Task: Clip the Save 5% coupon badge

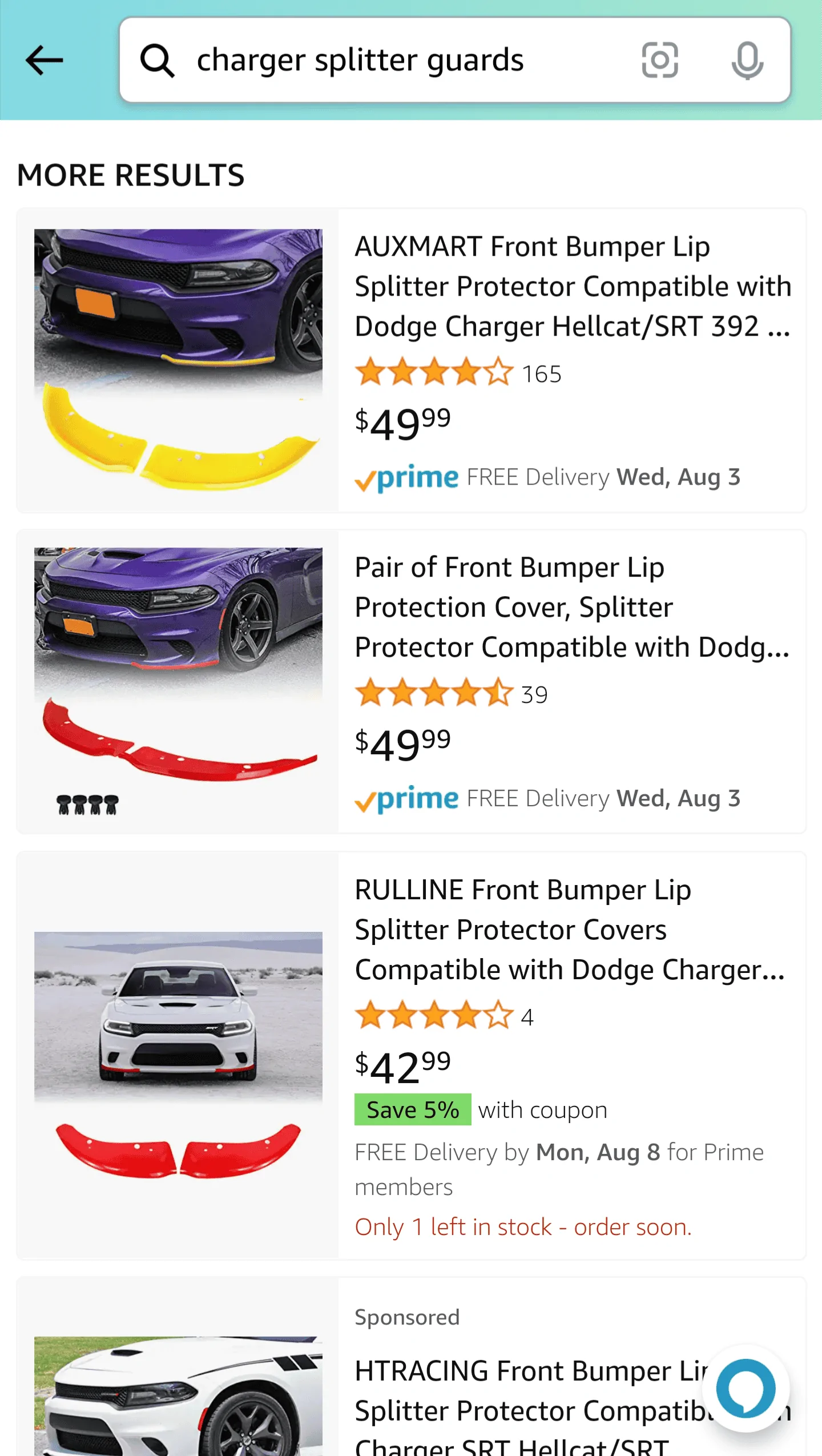Action: pos(413,1109)
